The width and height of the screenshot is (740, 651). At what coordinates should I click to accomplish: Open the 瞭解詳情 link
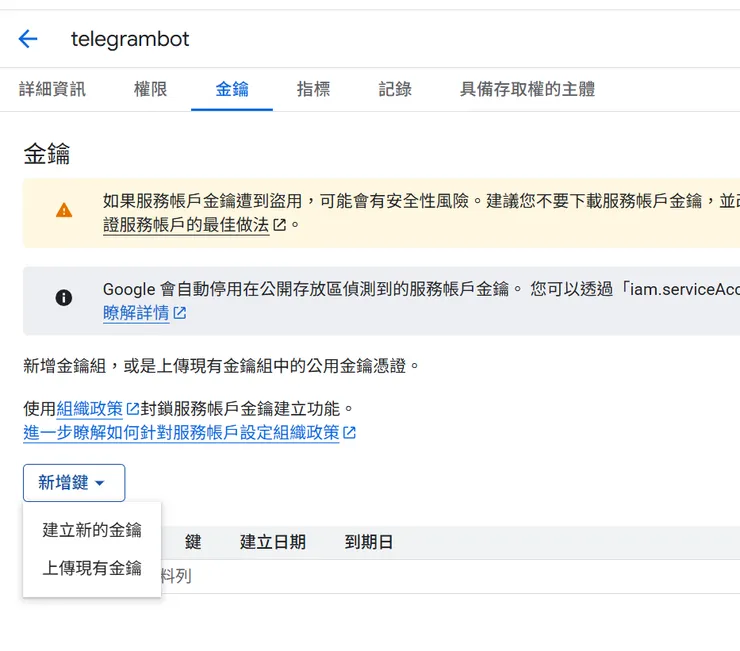tap(136, 313)
